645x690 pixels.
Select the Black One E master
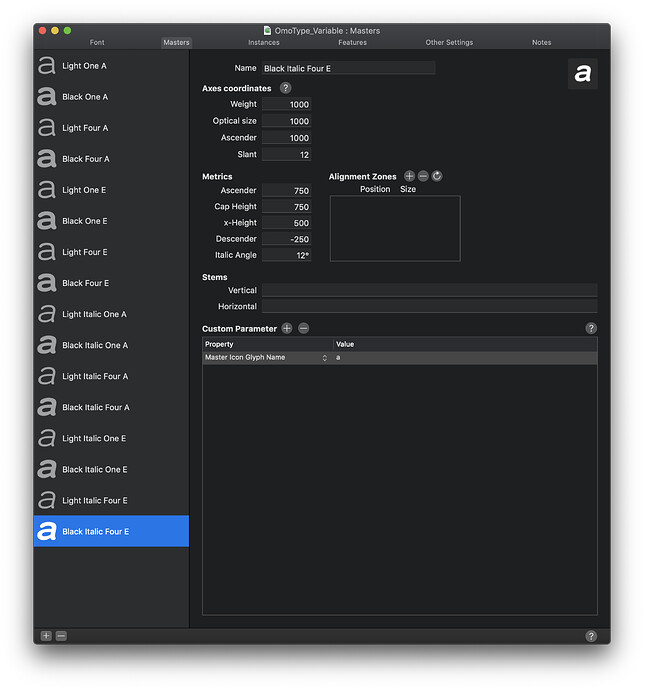click(x=111, y=221)
